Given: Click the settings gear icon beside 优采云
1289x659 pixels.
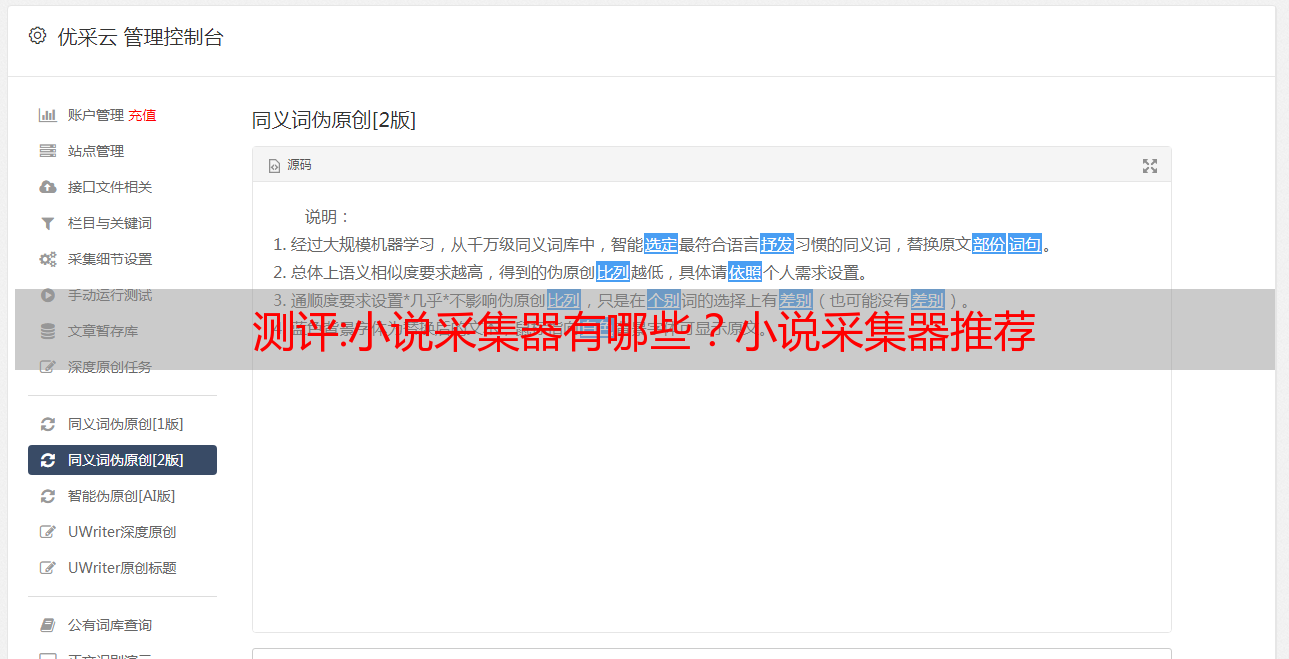Looking at the screenshot, I should (x=37, y=36).
